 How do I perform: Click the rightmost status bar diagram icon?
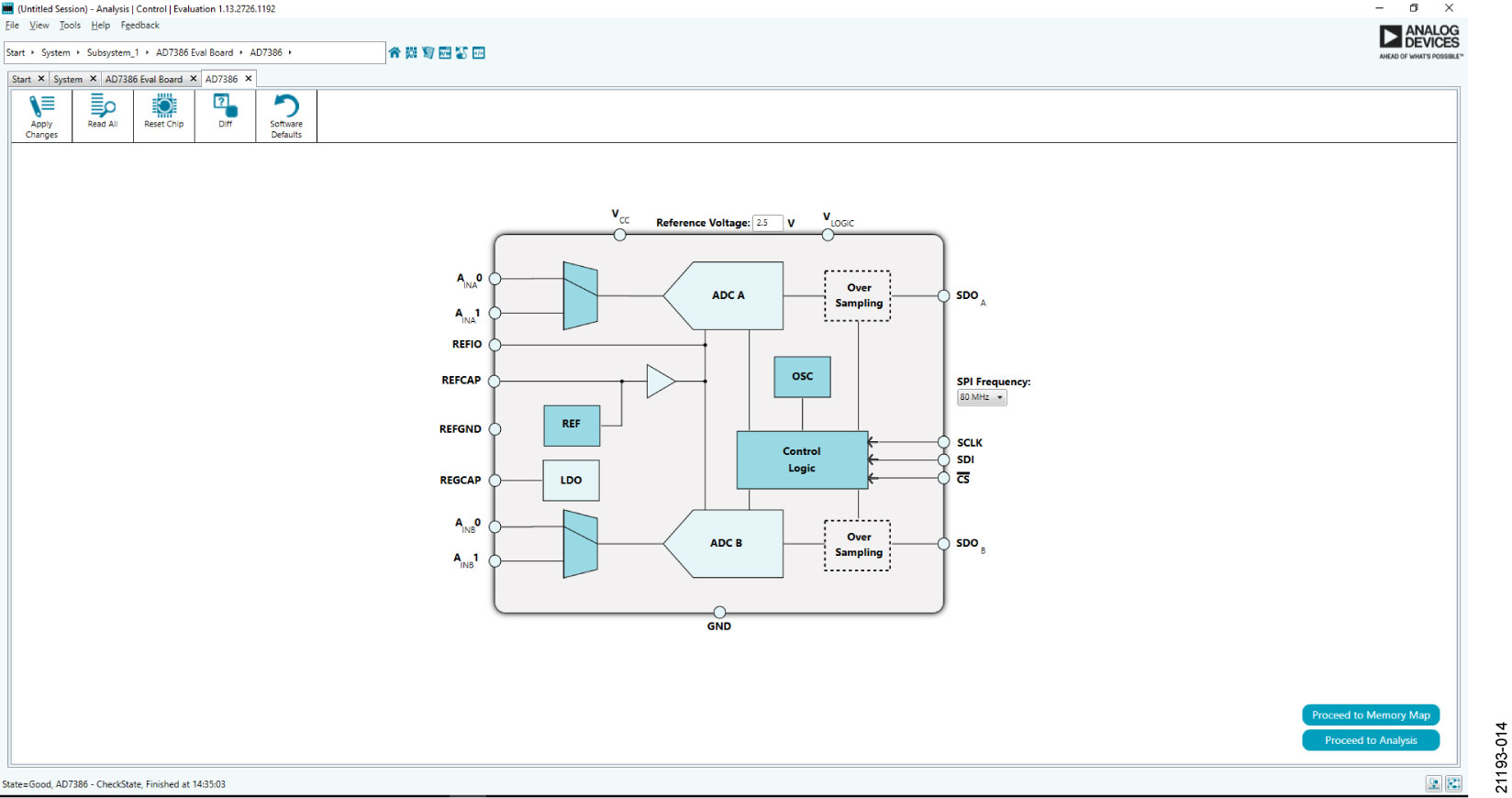click(1453, 783)
